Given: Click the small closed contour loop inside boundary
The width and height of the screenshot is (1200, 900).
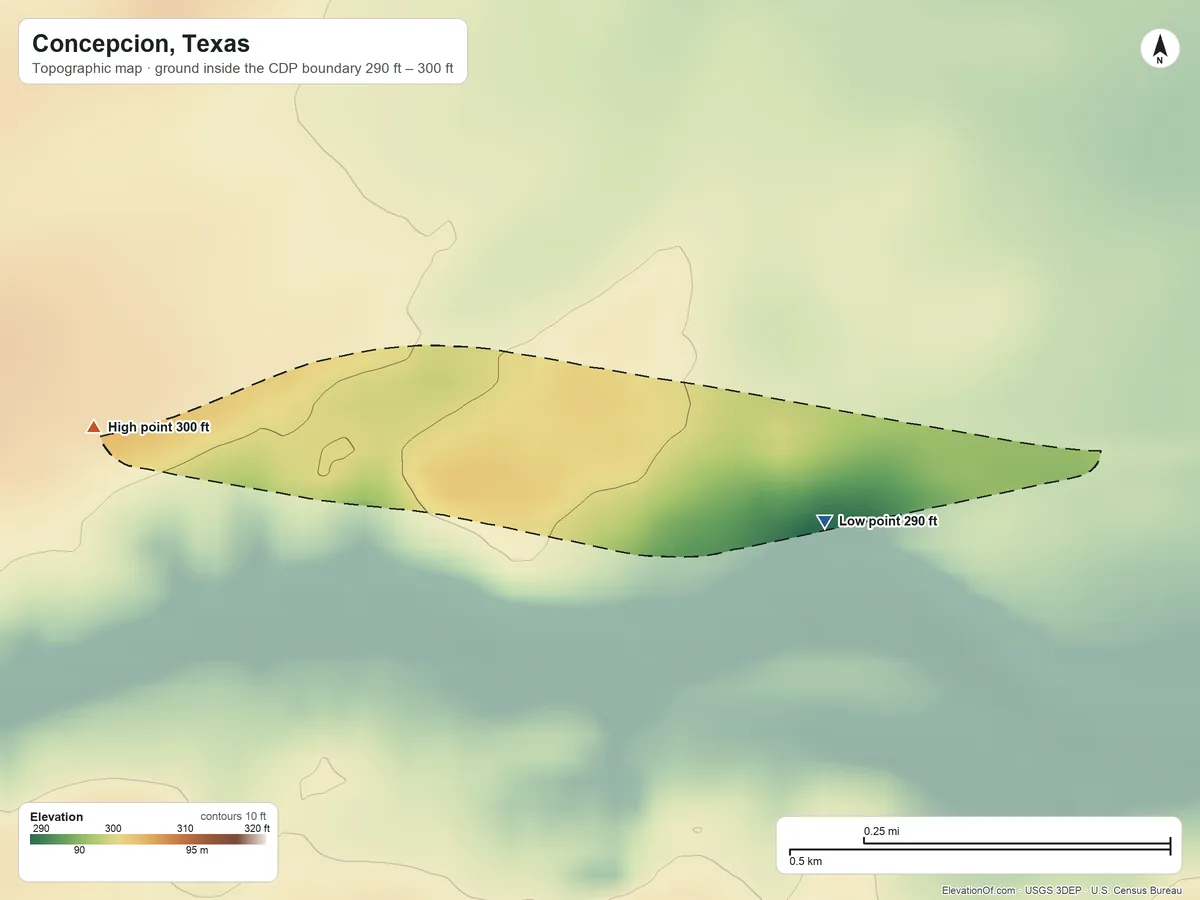Looking at the screenshot, I should pos(336,456).
